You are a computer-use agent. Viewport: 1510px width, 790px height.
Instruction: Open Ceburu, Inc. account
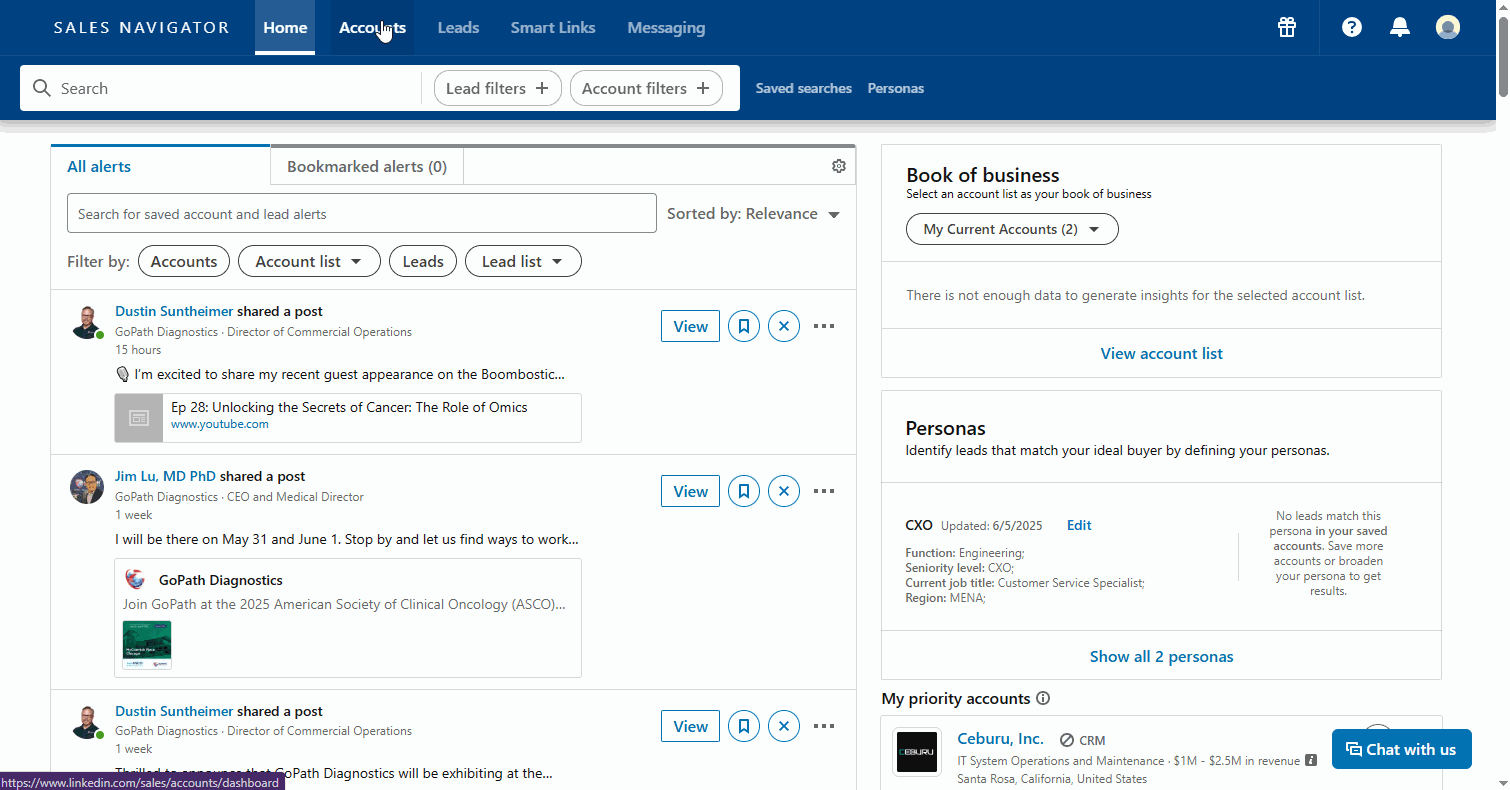click(x=1000, y=739)
